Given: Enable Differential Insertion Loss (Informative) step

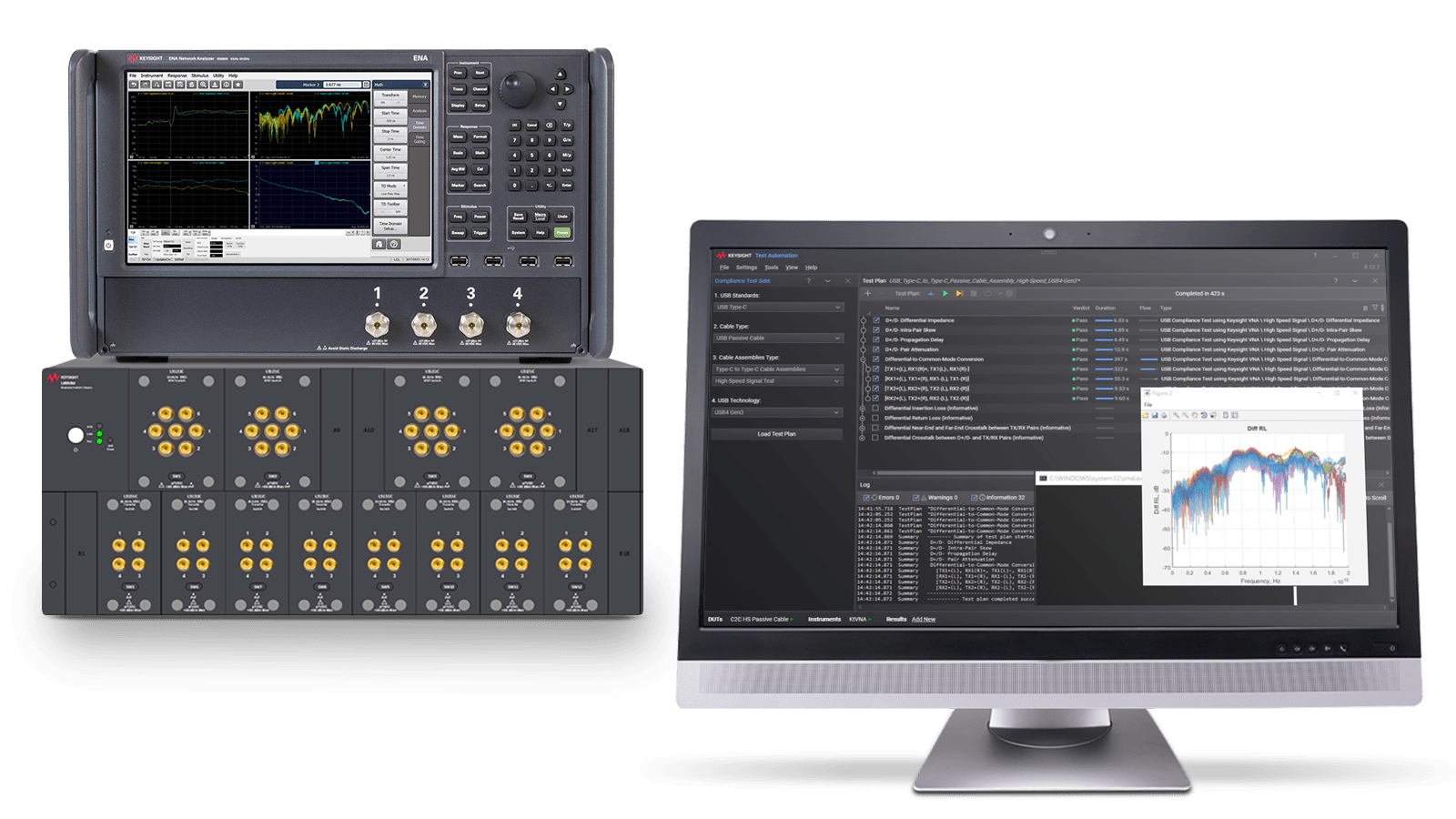Looking at the screenshot, I should [x=876, y=408].
